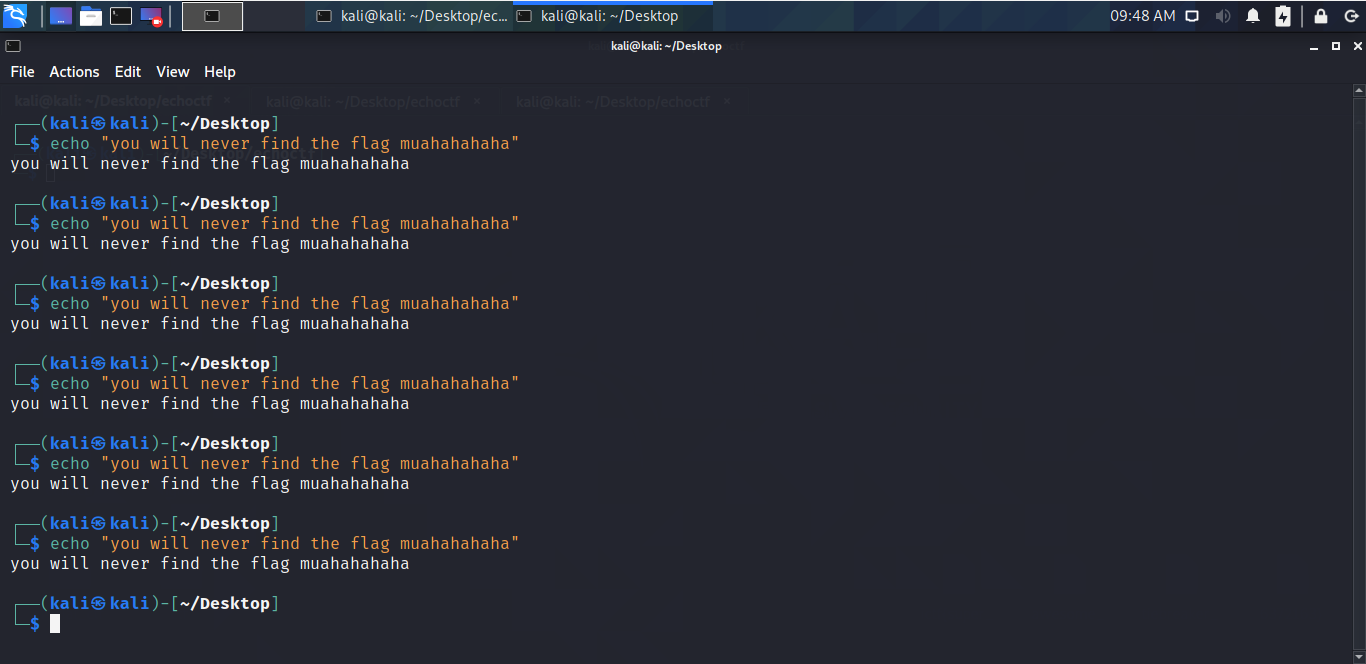Open the View menu

click(x=173, y=72)
